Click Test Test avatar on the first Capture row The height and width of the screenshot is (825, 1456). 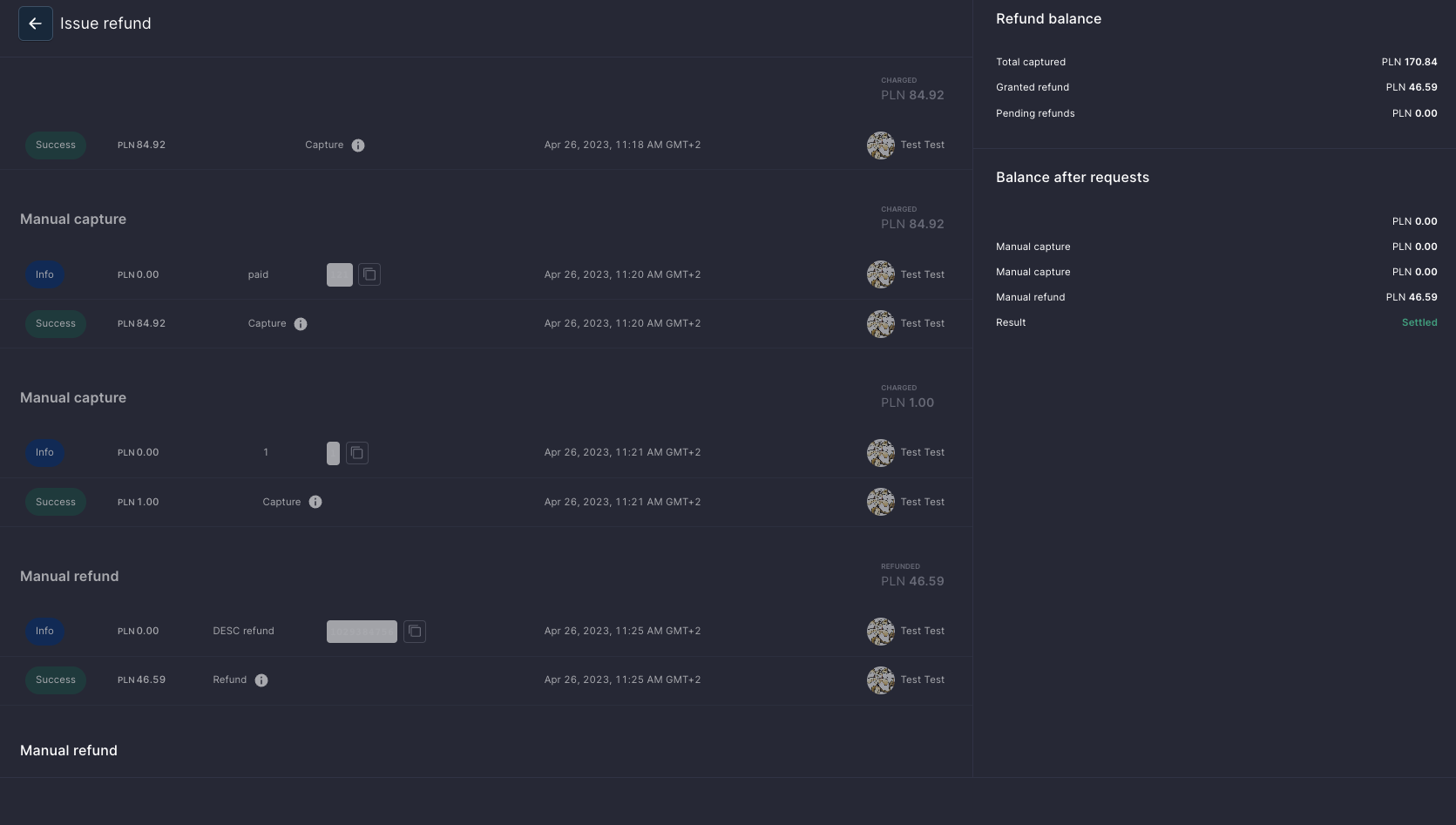(881, 145)
